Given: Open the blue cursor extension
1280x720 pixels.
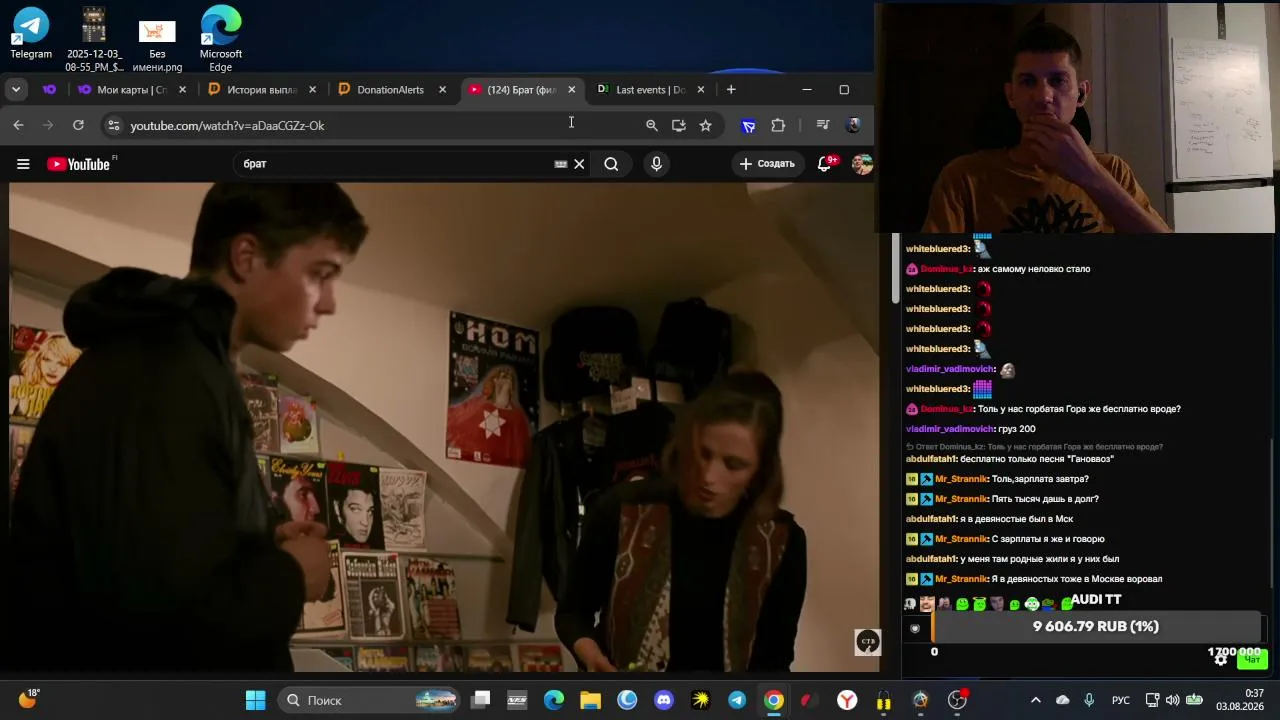Looking at the screenshot, I should click(x=748, y=125).
